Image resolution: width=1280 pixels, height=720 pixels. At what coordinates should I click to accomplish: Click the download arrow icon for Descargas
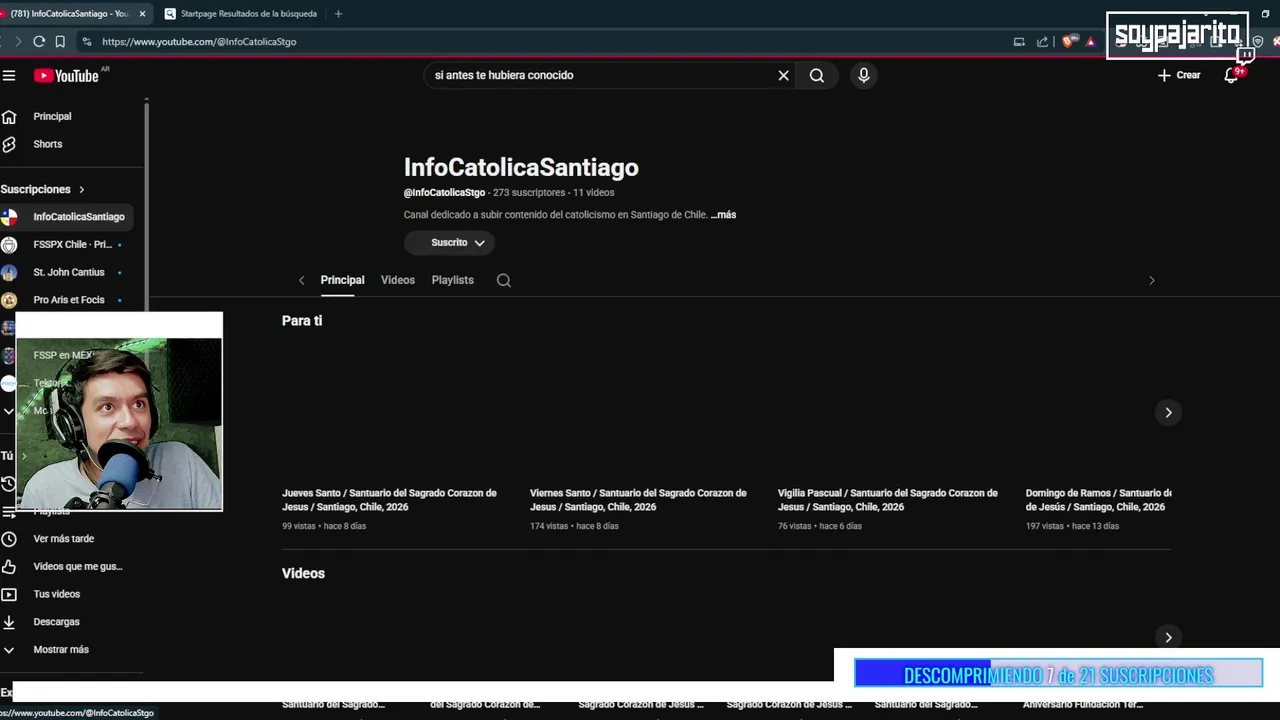coord(9,622)
